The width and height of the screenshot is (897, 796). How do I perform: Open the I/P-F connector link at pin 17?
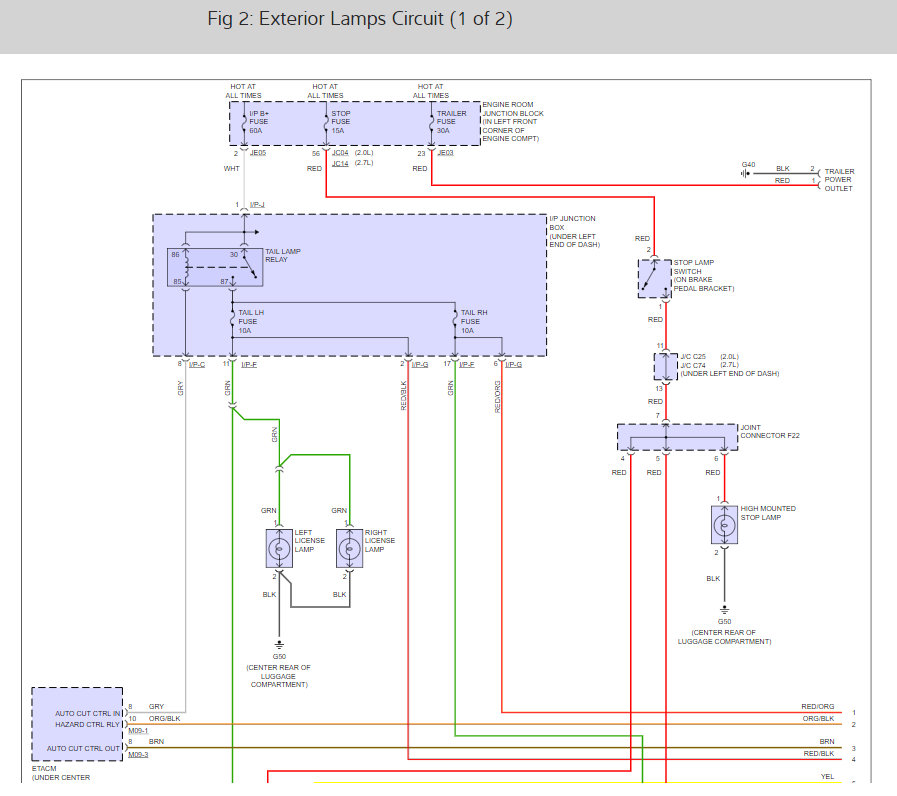click(466, 365)
